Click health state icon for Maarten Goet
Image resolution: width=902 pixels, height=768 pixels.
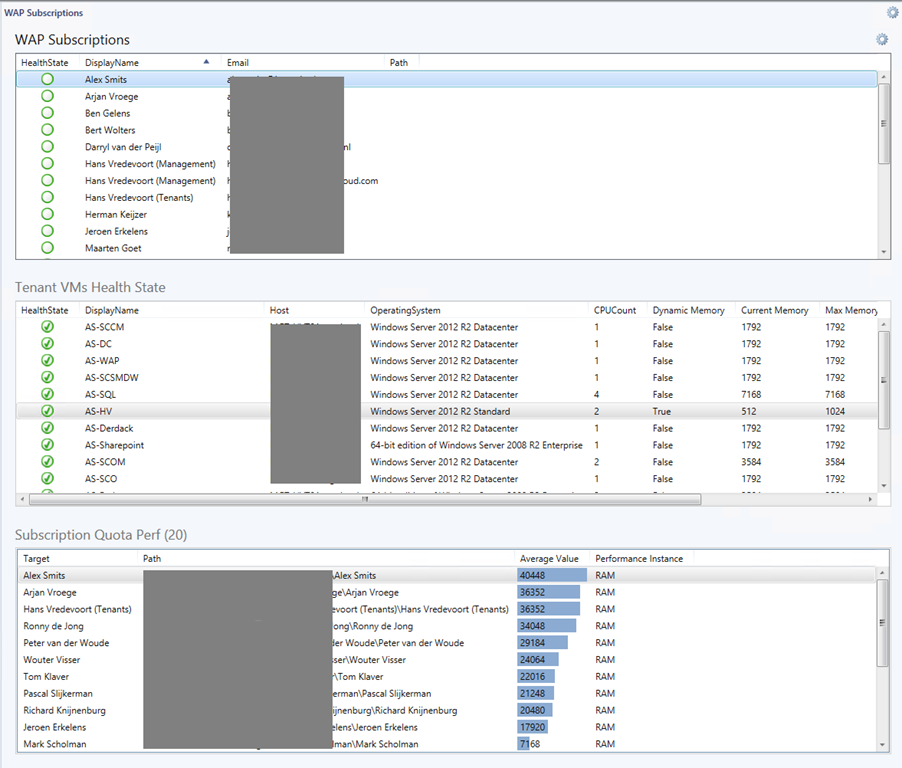tap(47, 248)
